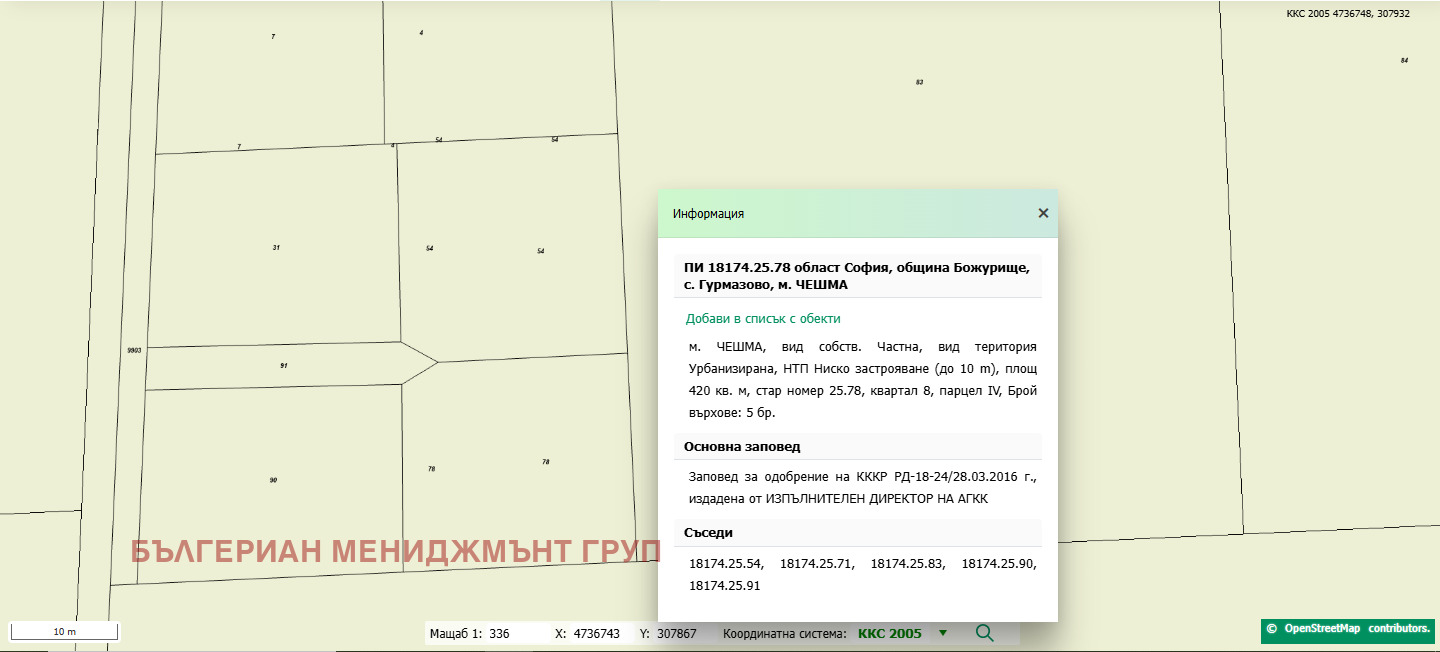The width and height of the screenshot is (1440, 652).
Task: Focus the Y coordinate field
Action: tap(675, 634)
